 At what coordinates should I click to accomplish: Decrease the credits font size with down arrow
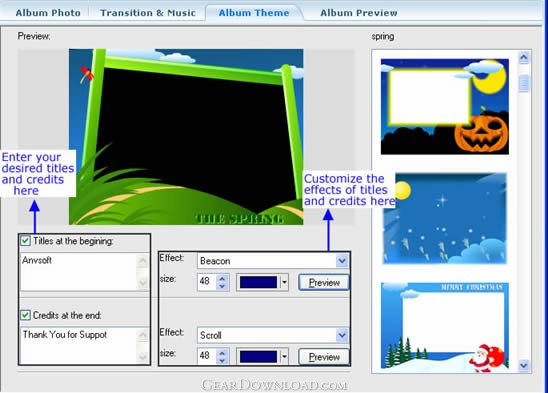click(x=222, y=360)
